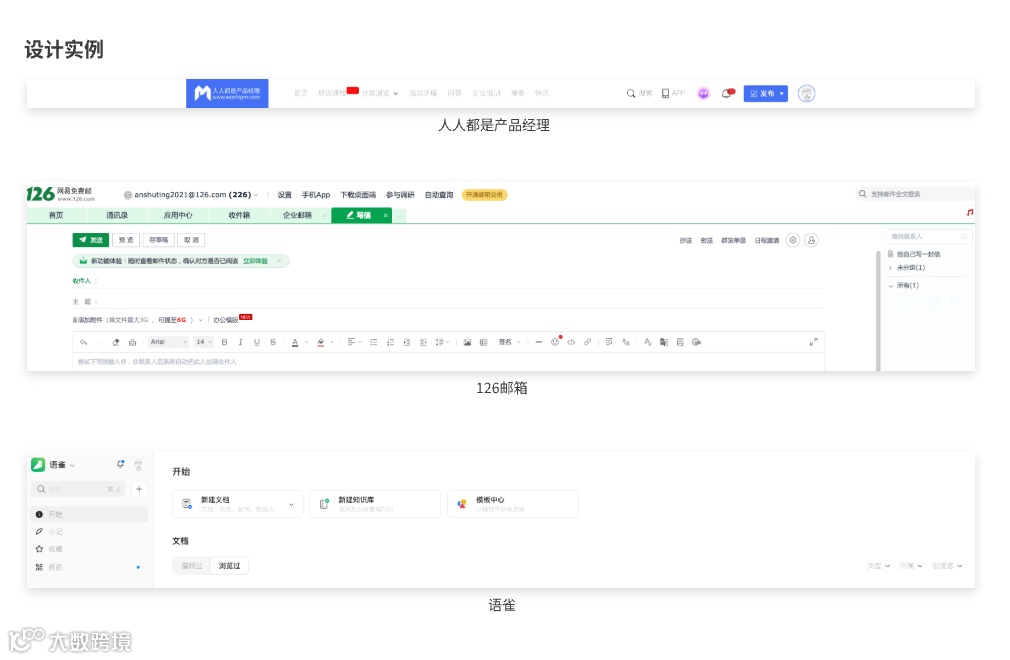The width and height of the screenshot is (1010, 660).
Task: Switch to the 编辑过 tab
Action: (192, 565)
